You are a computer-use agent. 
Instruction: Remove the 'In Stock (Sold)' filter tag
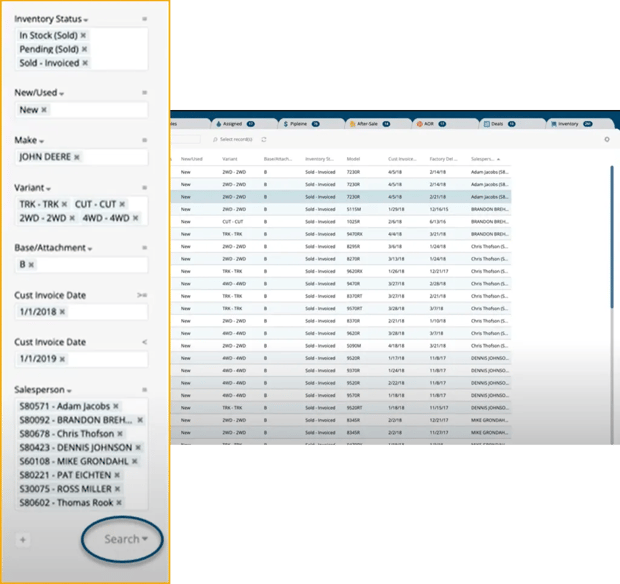click(x=84, y=35)
